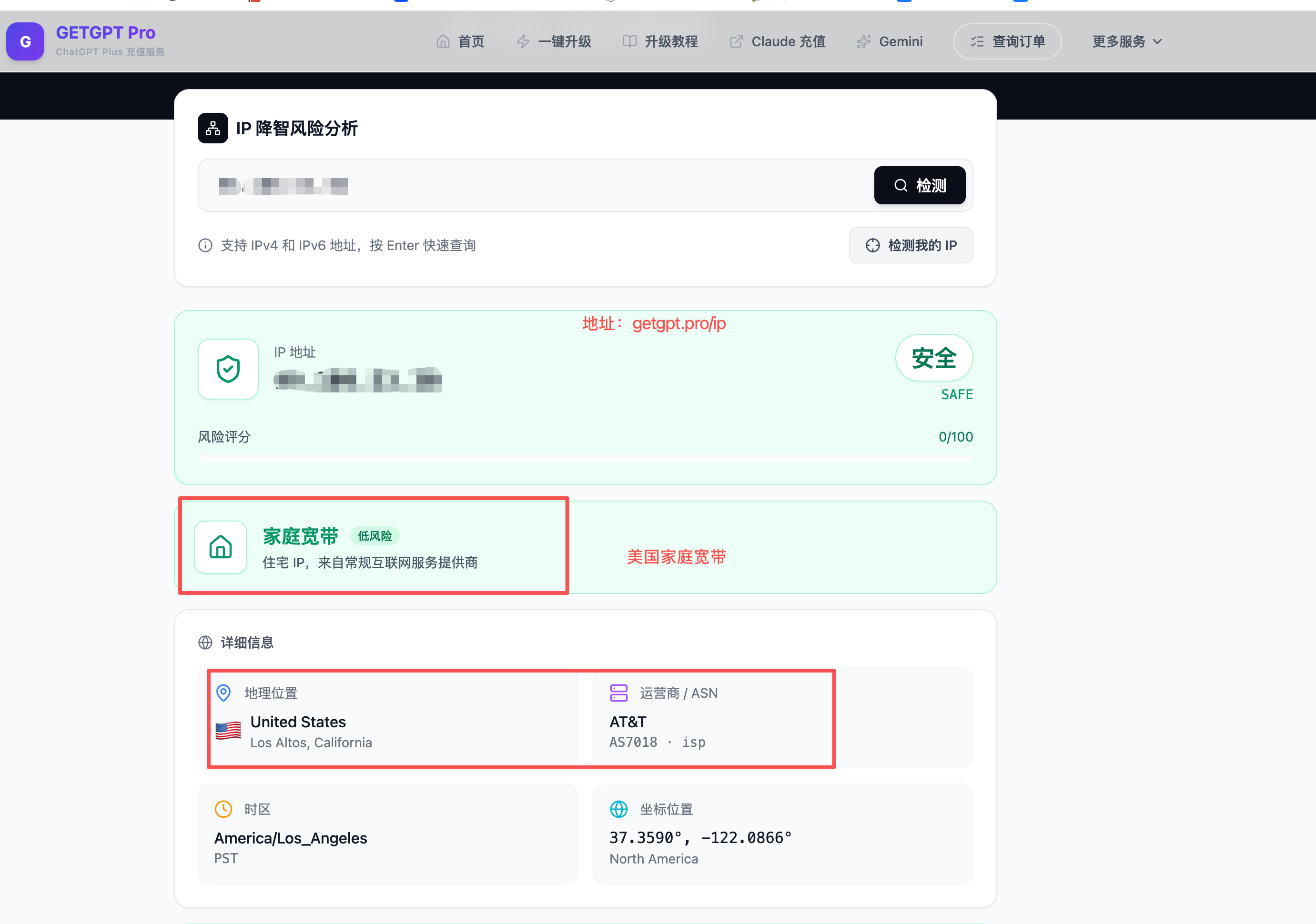Expand the 更多服务 dropdown menu

coord(1127,41)
